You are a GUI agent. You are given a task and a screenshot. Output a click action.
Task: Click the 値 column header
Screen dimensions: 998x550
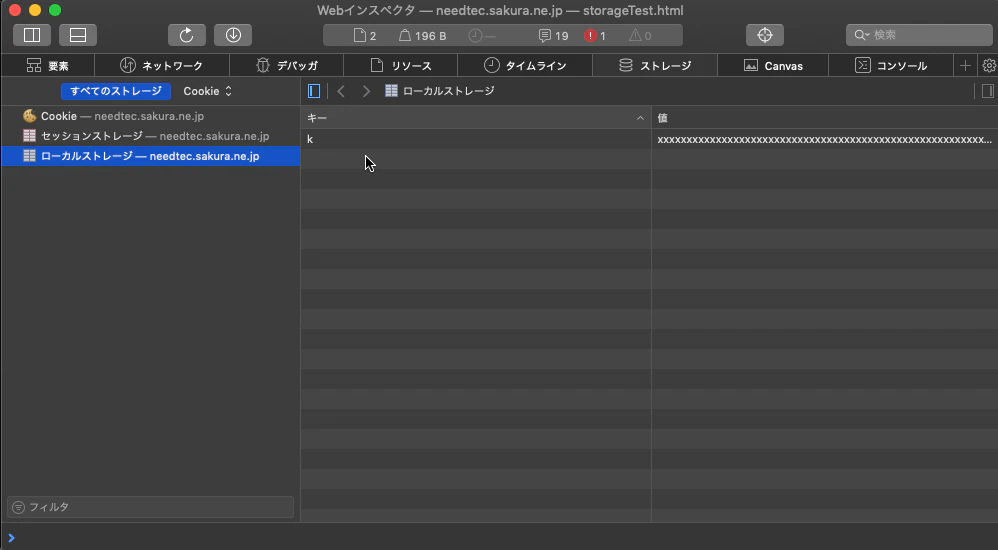[825, 118]
